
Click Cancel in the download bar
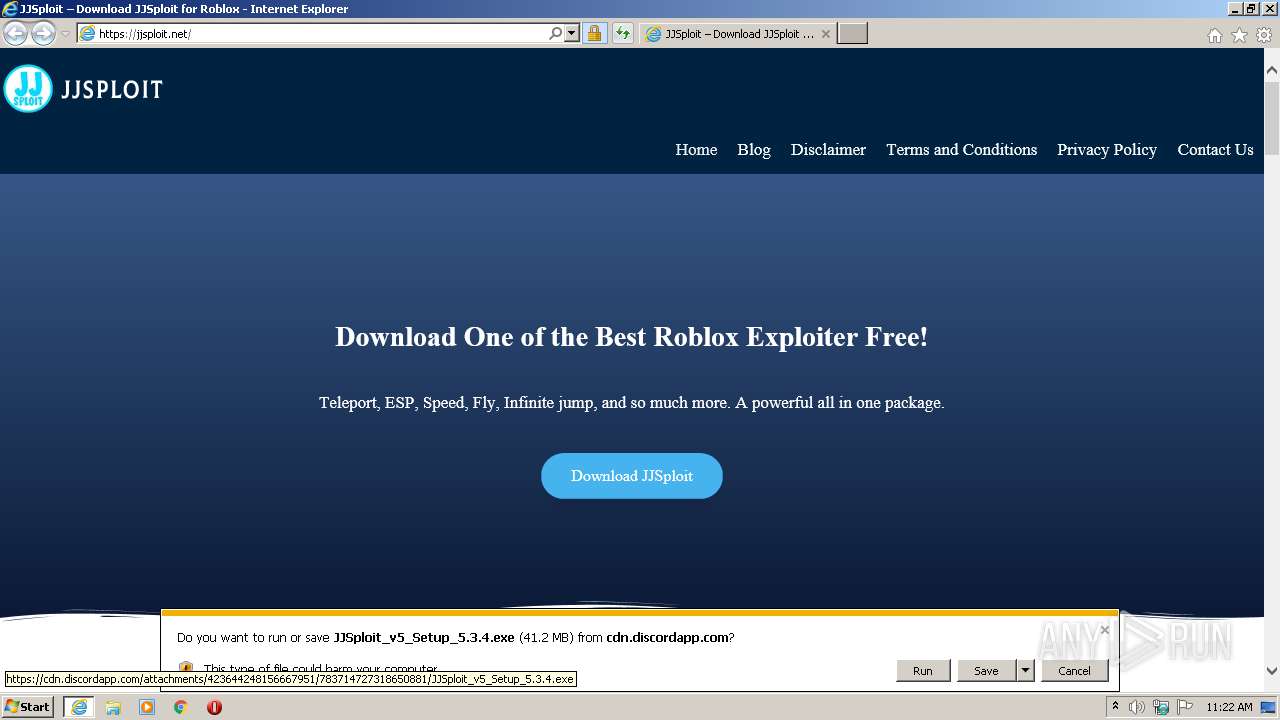pyautogui.click(x=1074, y=671)
